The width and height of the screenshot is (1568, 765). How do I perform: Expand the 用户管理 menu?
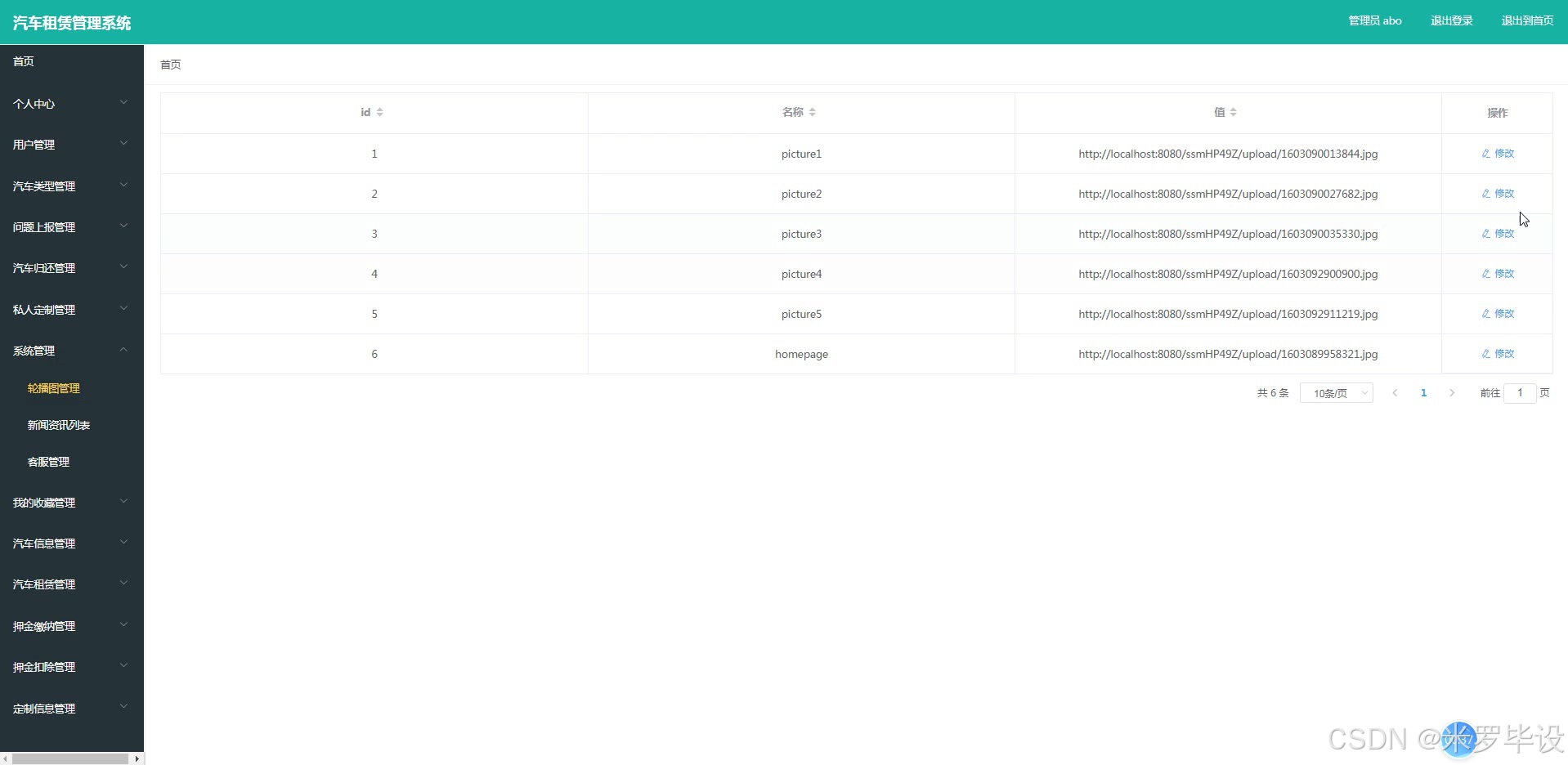pos(72,145)
